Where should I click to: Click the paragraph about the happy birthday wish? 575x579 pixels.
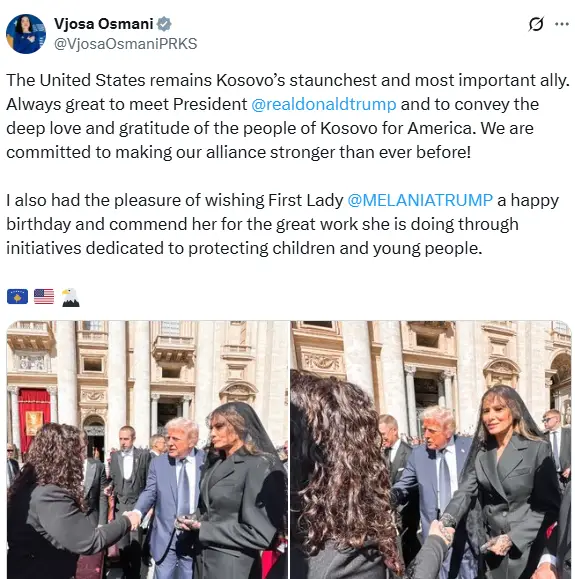(283, 224)
